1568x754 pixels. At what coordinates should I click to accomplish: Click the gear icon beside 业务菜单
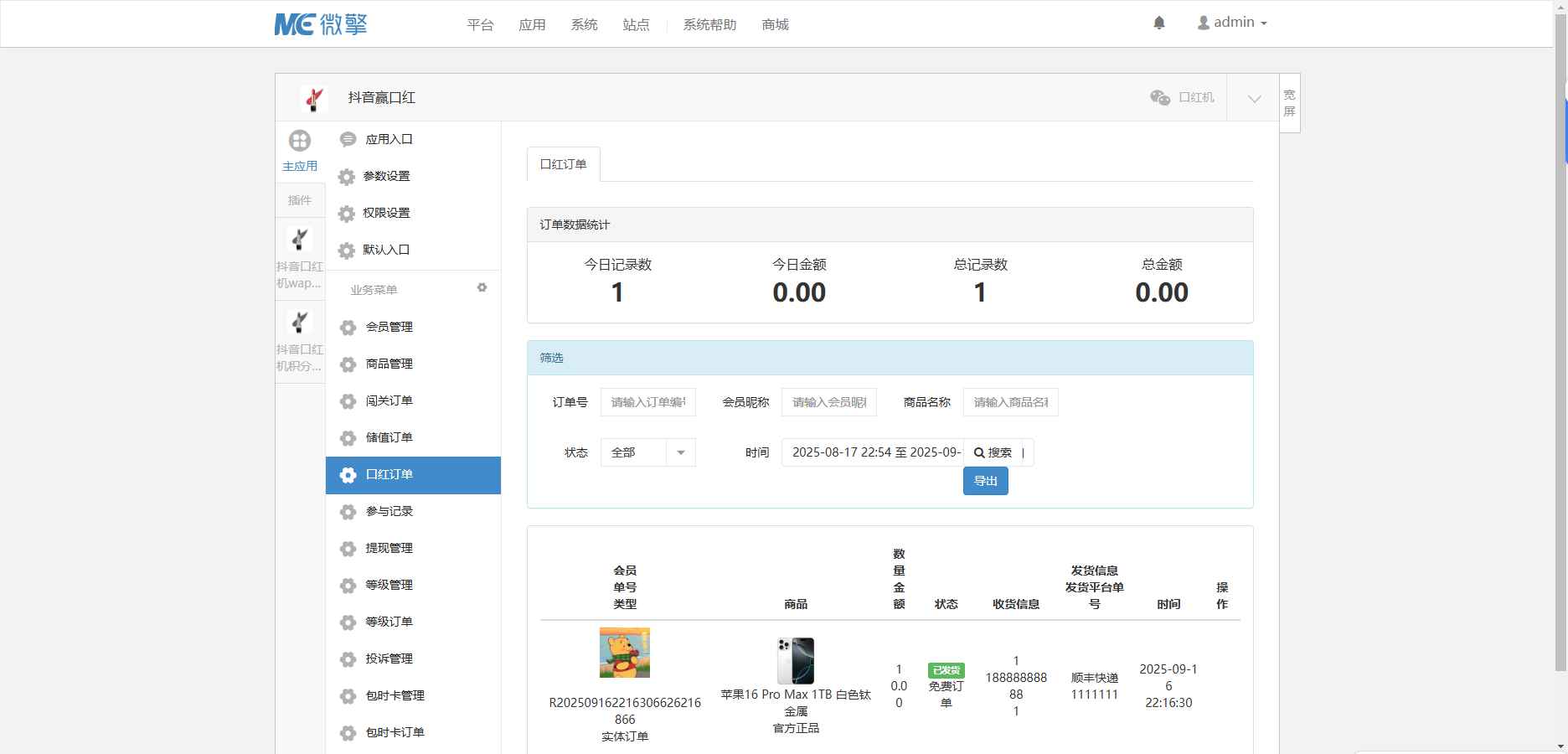coord(482,287)
